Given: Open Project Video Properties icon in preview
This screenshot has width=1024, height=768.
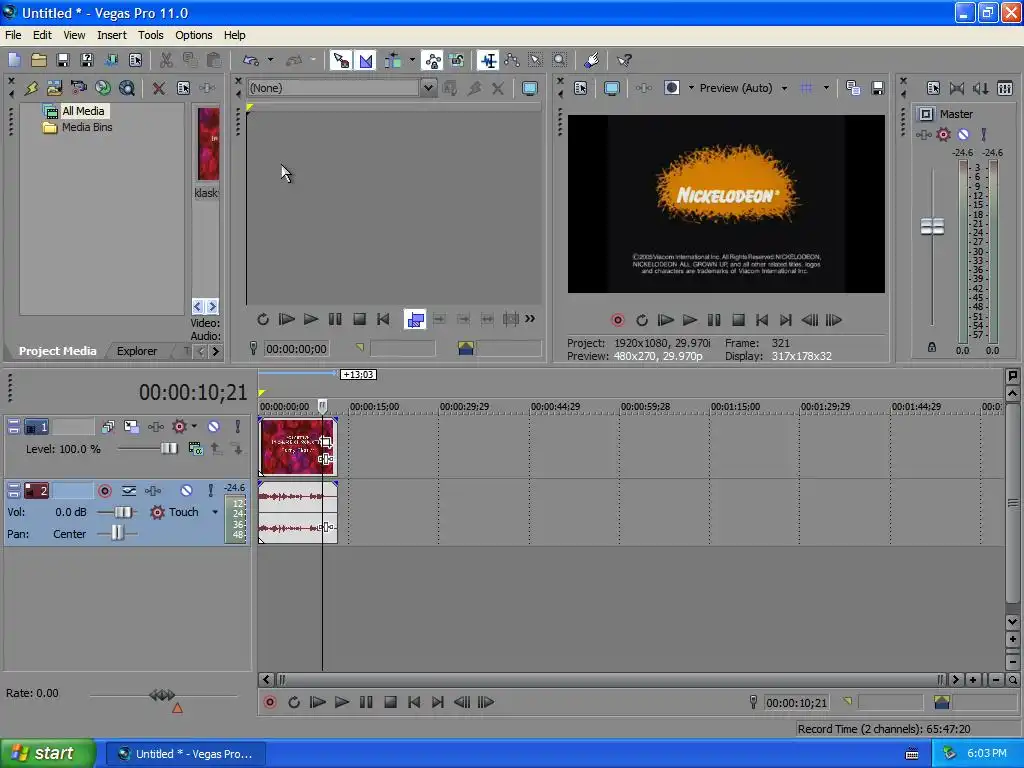Looking at the screenshot, I should pyautogui.click(x=581, y=88).
